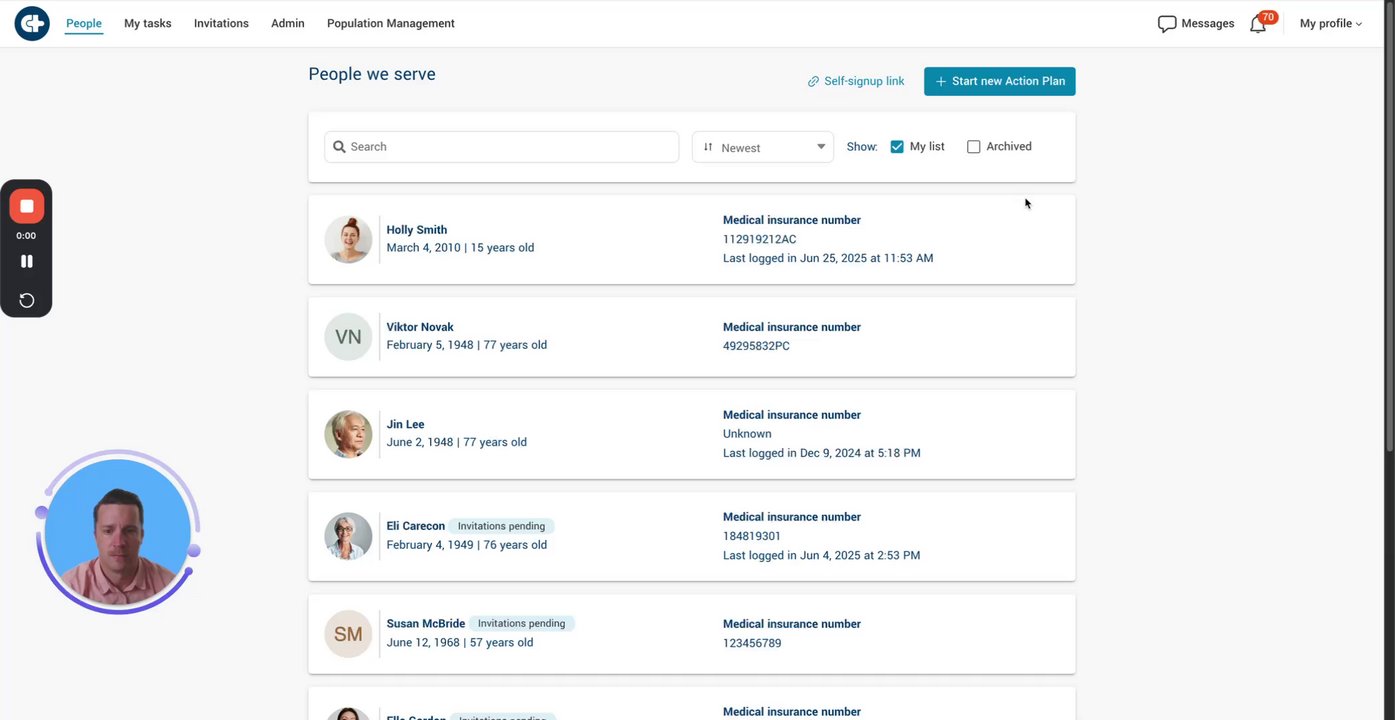Stop the screen recording

[27, 206]
